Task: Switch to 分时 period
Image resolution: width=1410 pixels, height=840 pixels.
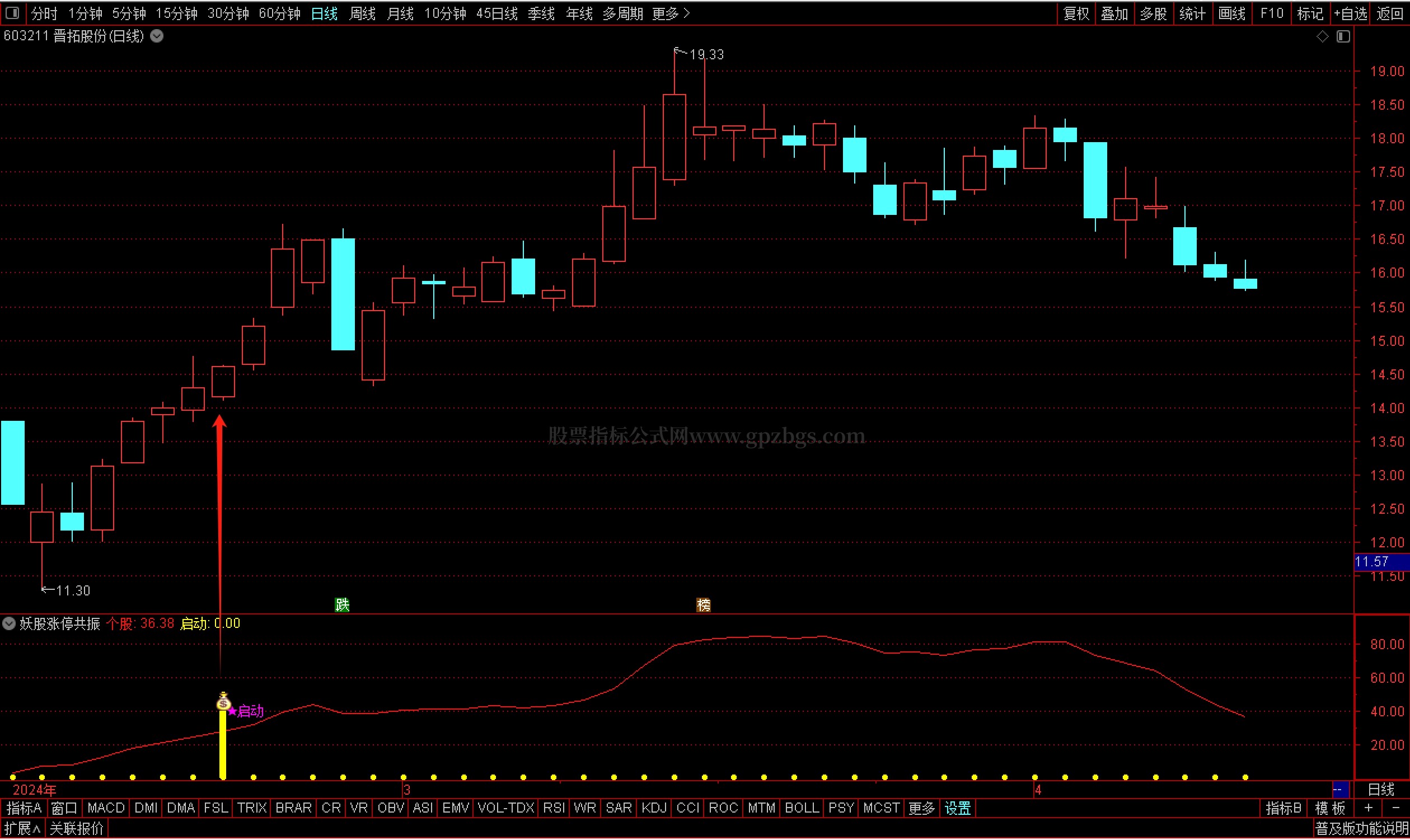Action: [44, 13]
